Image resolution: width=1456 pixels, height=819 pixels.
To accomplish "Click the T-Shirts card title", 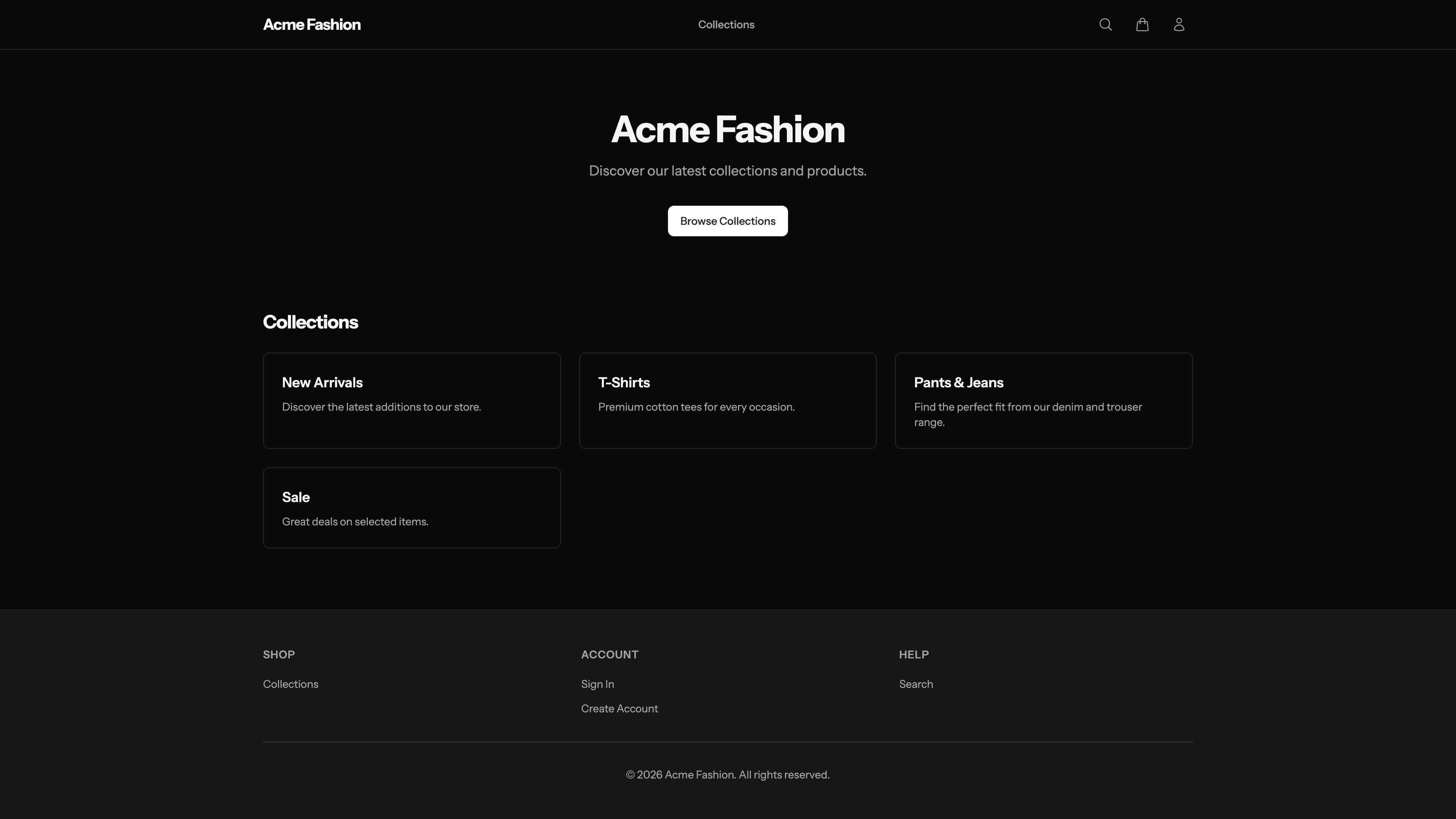I will [x=624, y=383].
